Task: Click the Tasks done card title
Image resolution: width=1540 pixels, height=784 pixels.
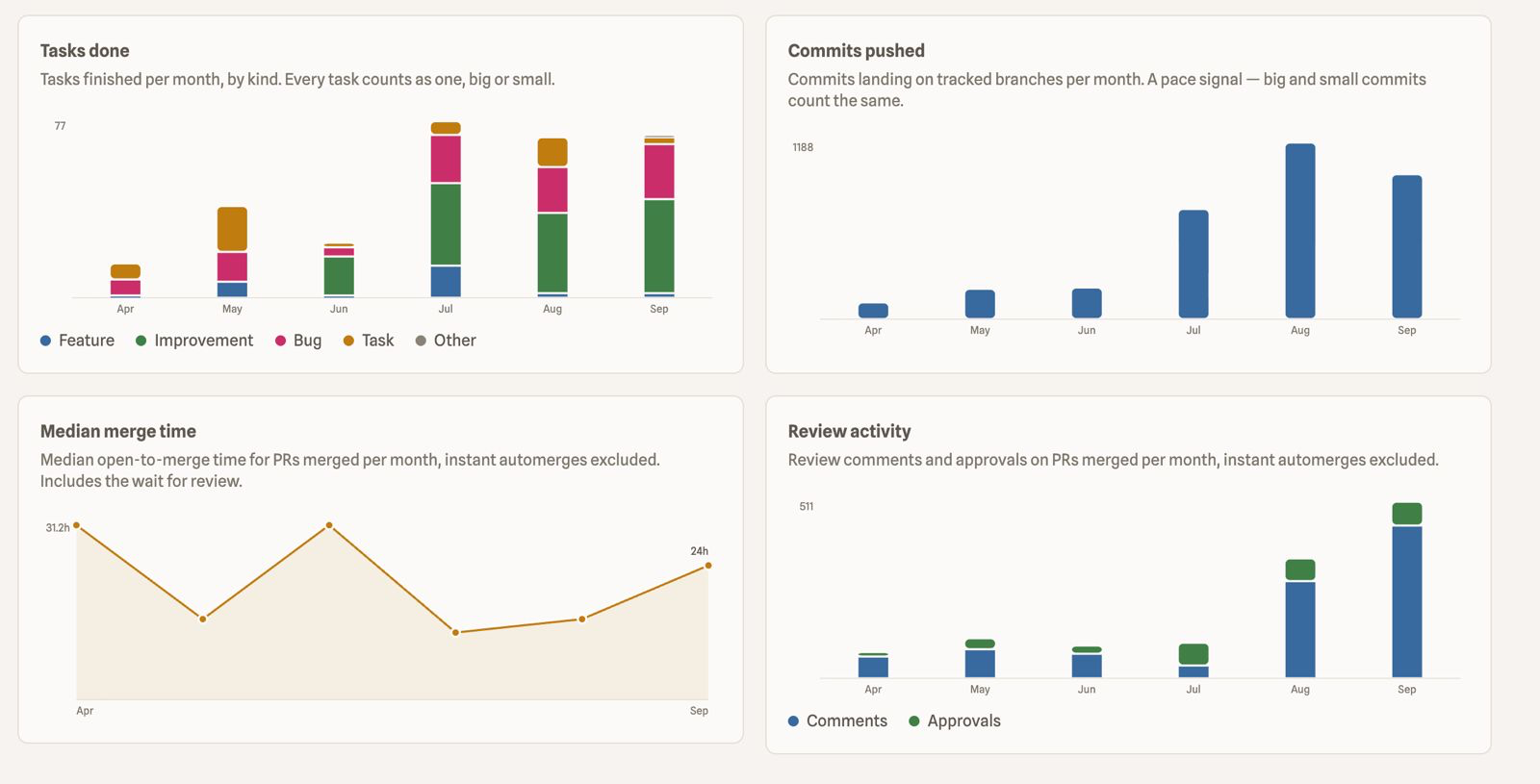Action: (85, 51)
